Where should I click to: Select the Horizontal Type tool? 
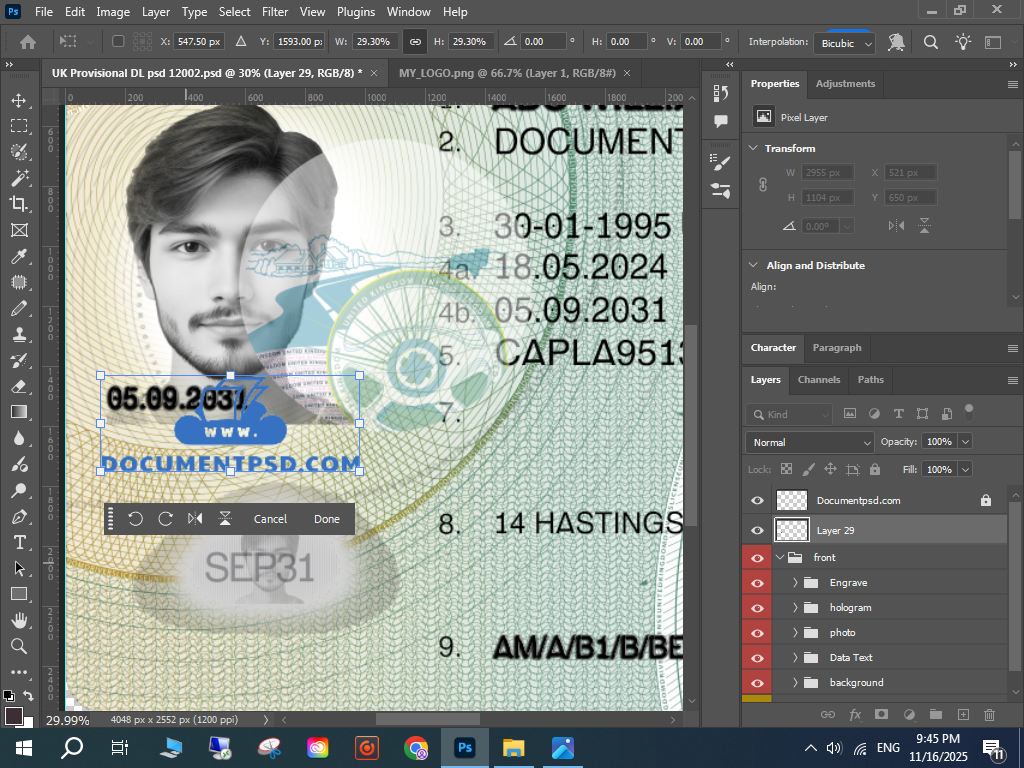18,542
